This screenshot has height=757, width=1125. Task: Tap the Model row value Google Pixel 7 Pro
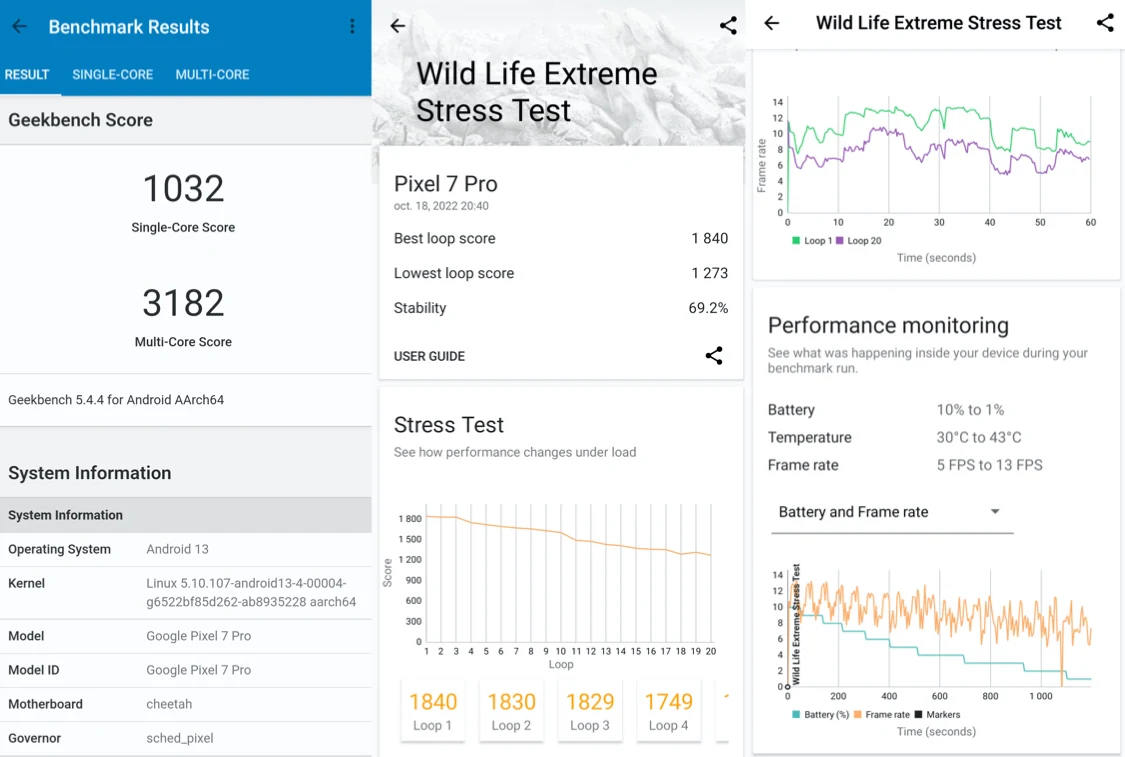(199, 636)
